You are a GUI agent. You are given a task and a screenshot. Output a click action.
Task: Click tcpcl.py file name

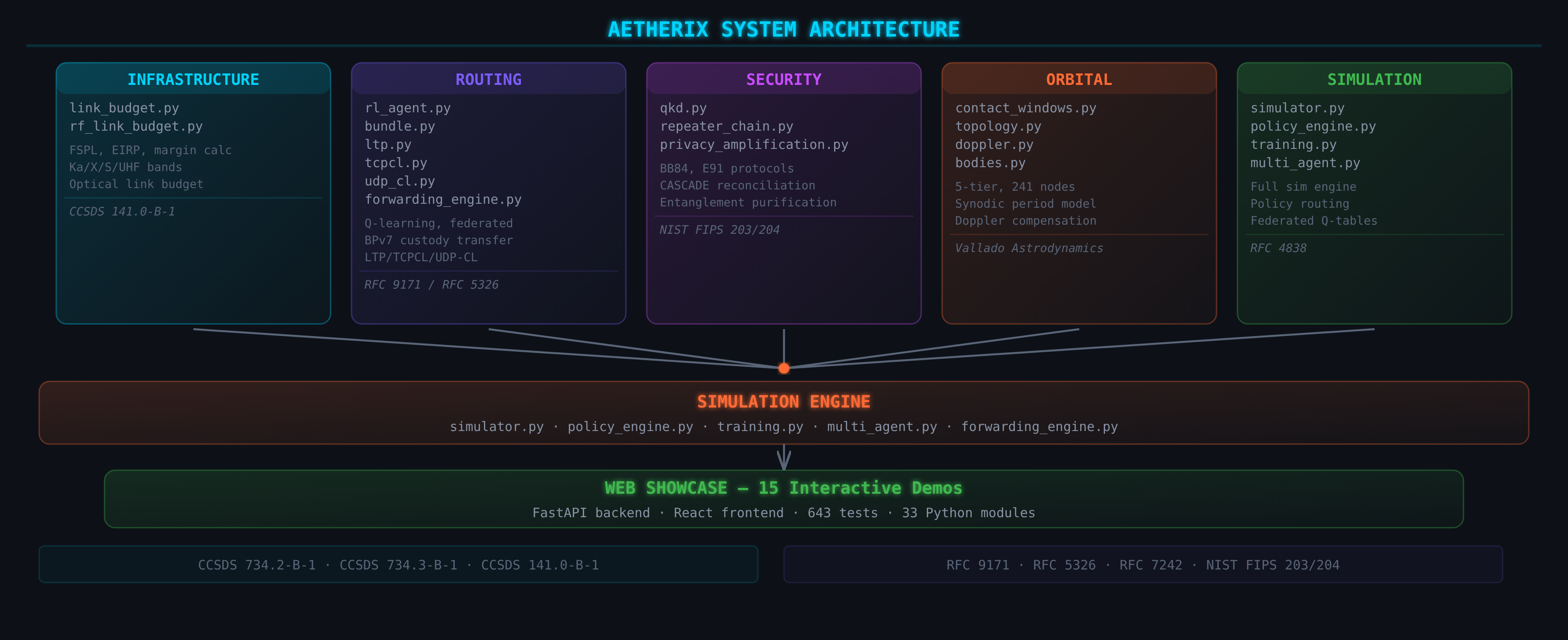pos(395,163)
